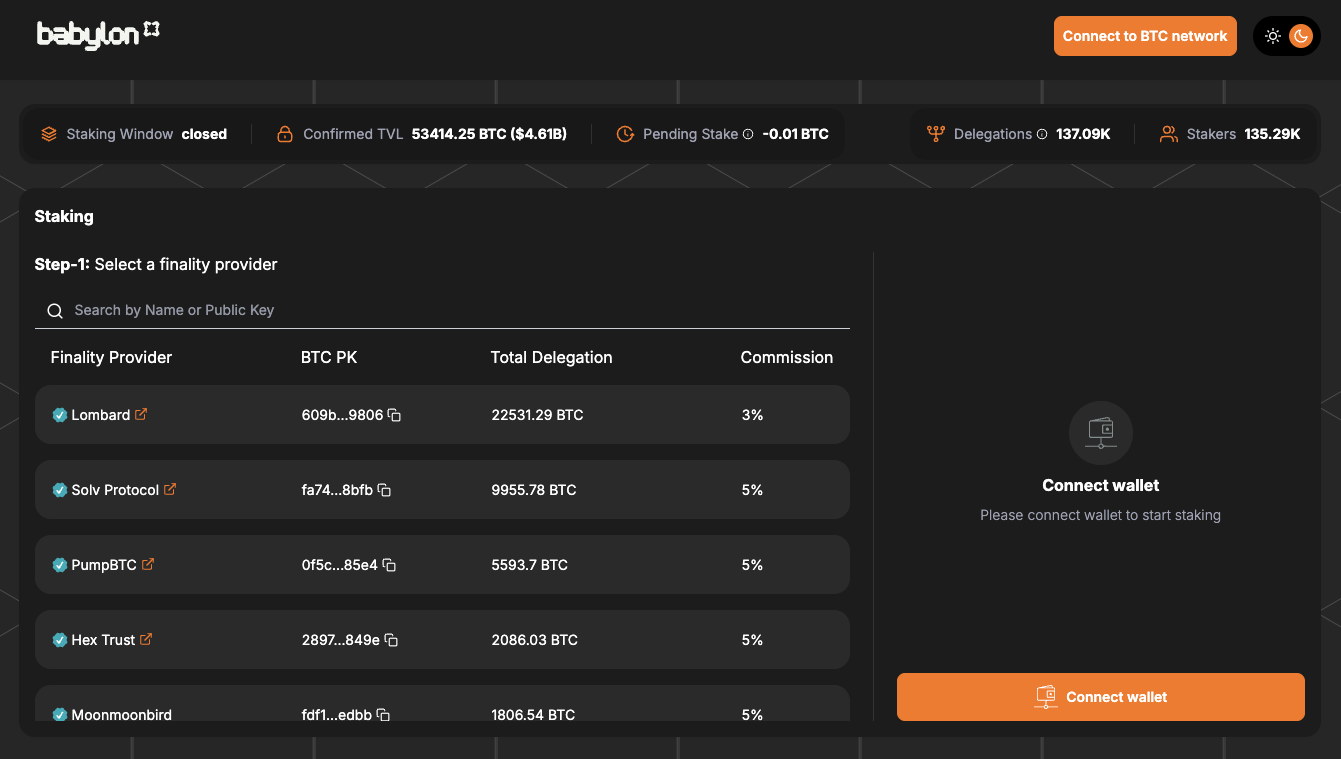
Task: Sort by Commission column header
Action: (786, 357)
